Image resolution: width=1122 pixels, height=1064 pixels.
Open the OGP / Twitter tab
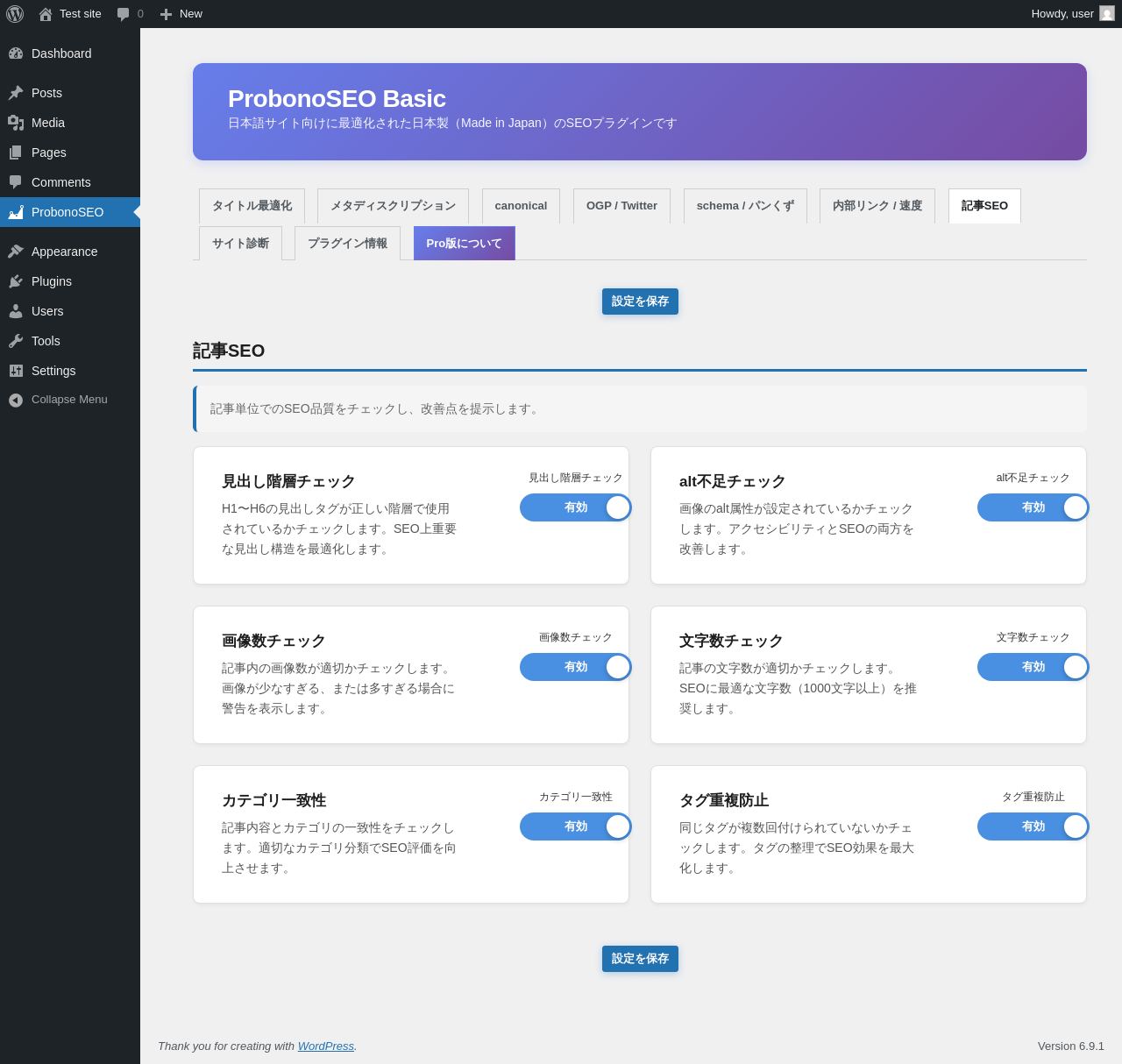[621, 206]
